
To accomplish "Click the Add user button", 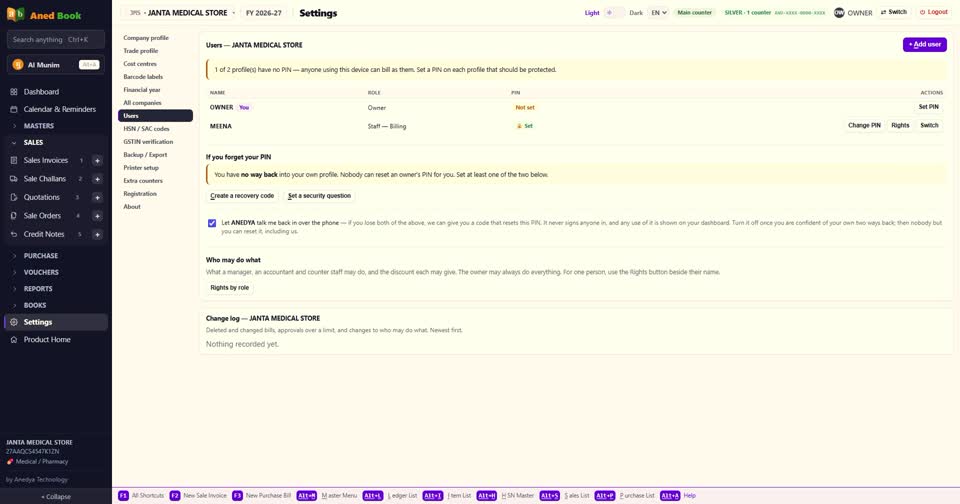I will coord(924,45).
